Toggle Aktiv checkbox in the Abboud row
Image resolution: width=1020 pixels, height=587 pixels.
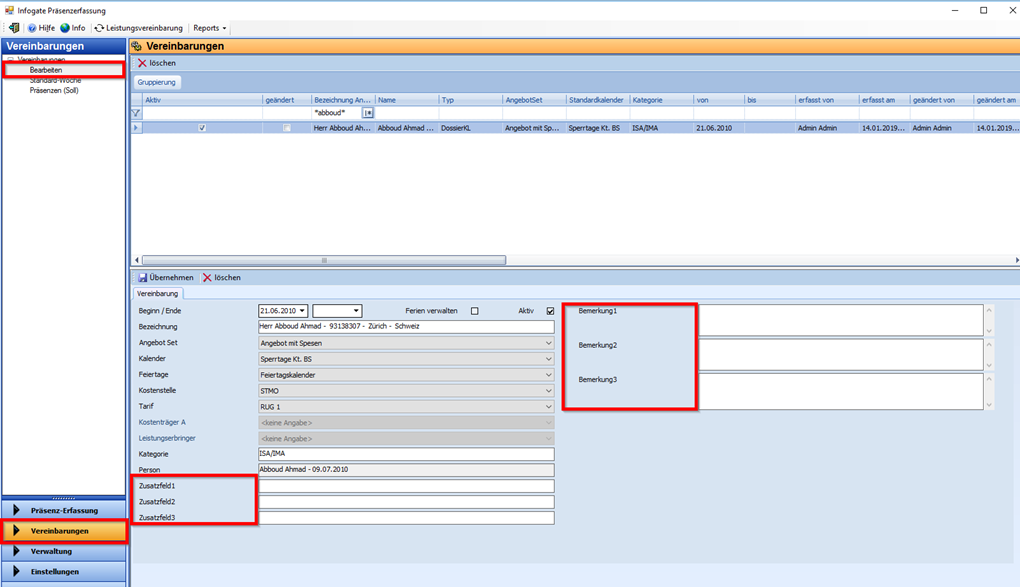(202, 128)
